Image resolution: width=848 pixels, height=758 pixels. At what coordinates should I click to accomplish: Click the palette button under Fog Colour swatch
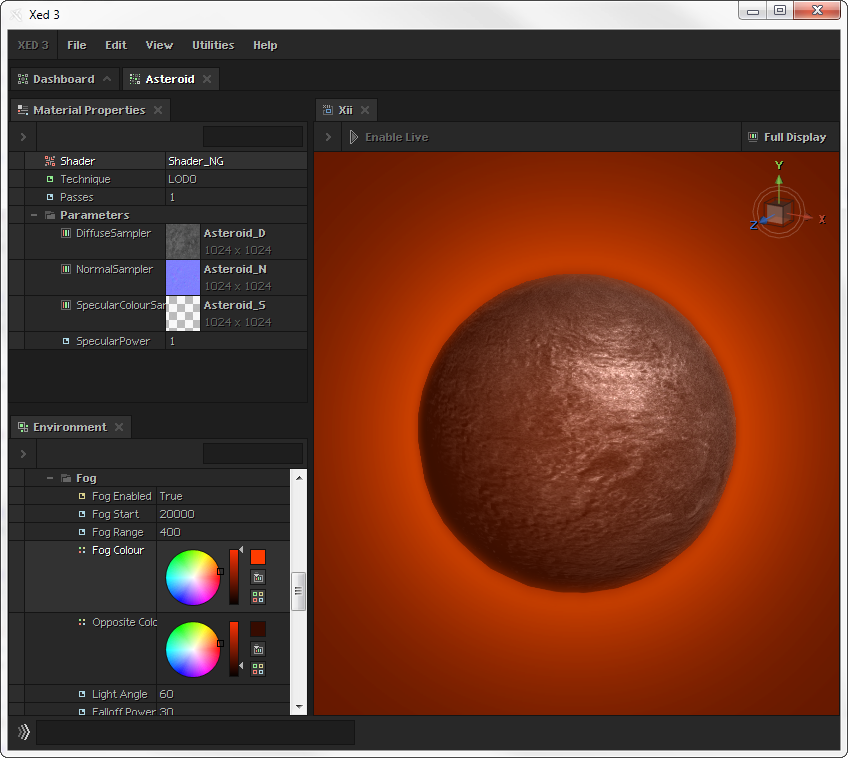(258, 577)
